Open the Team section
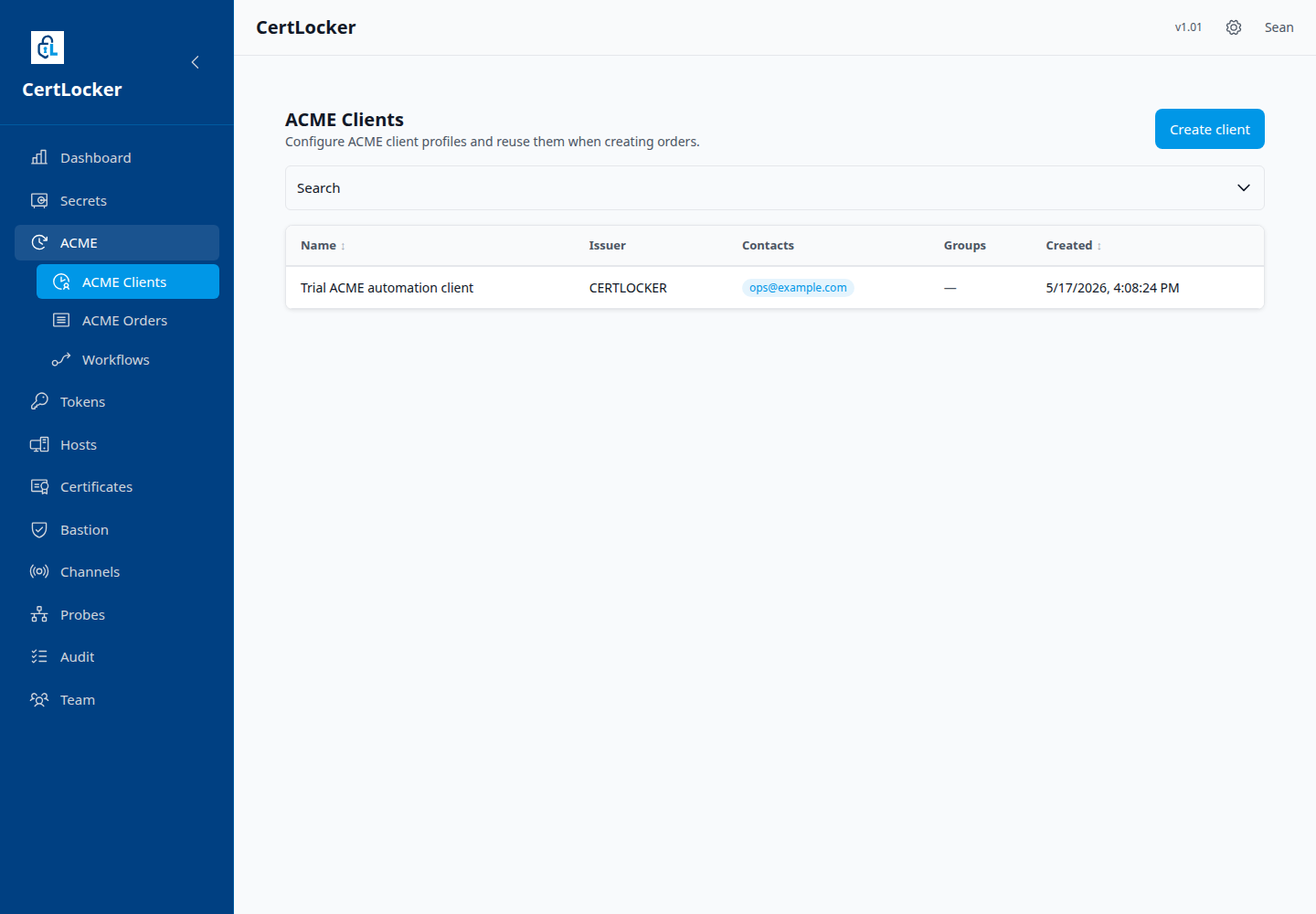 point(117,699)
